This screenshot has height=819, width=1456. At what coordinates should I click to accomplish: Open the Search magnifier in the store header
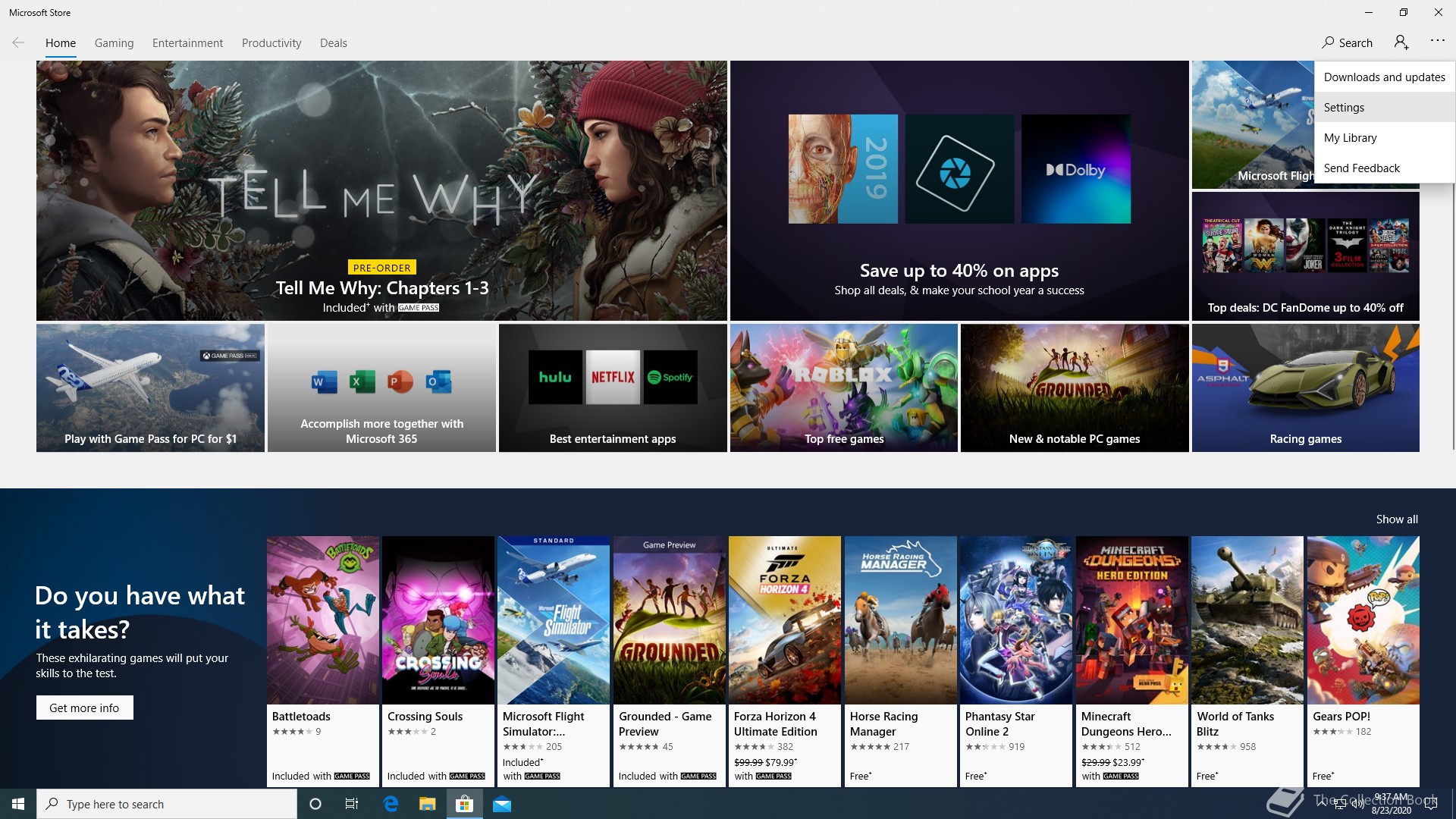click(1347, 42)
